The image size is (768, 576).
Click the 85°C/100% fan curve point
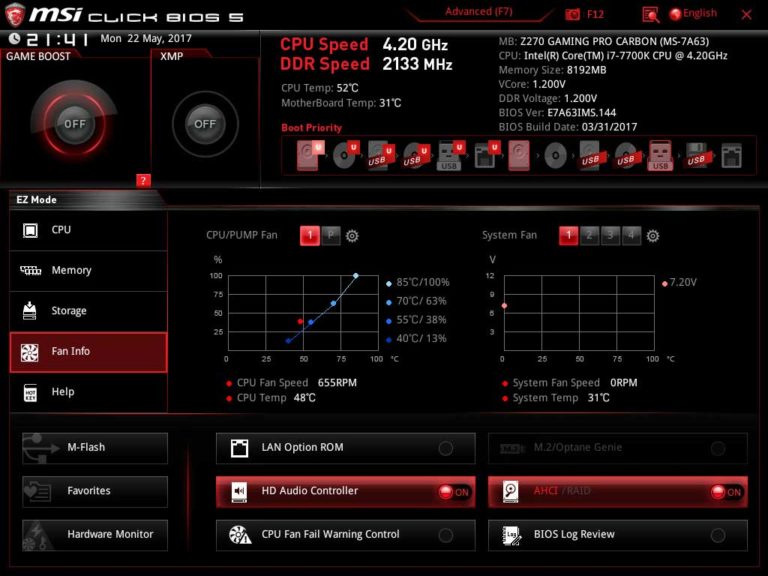tap(356, 276)
